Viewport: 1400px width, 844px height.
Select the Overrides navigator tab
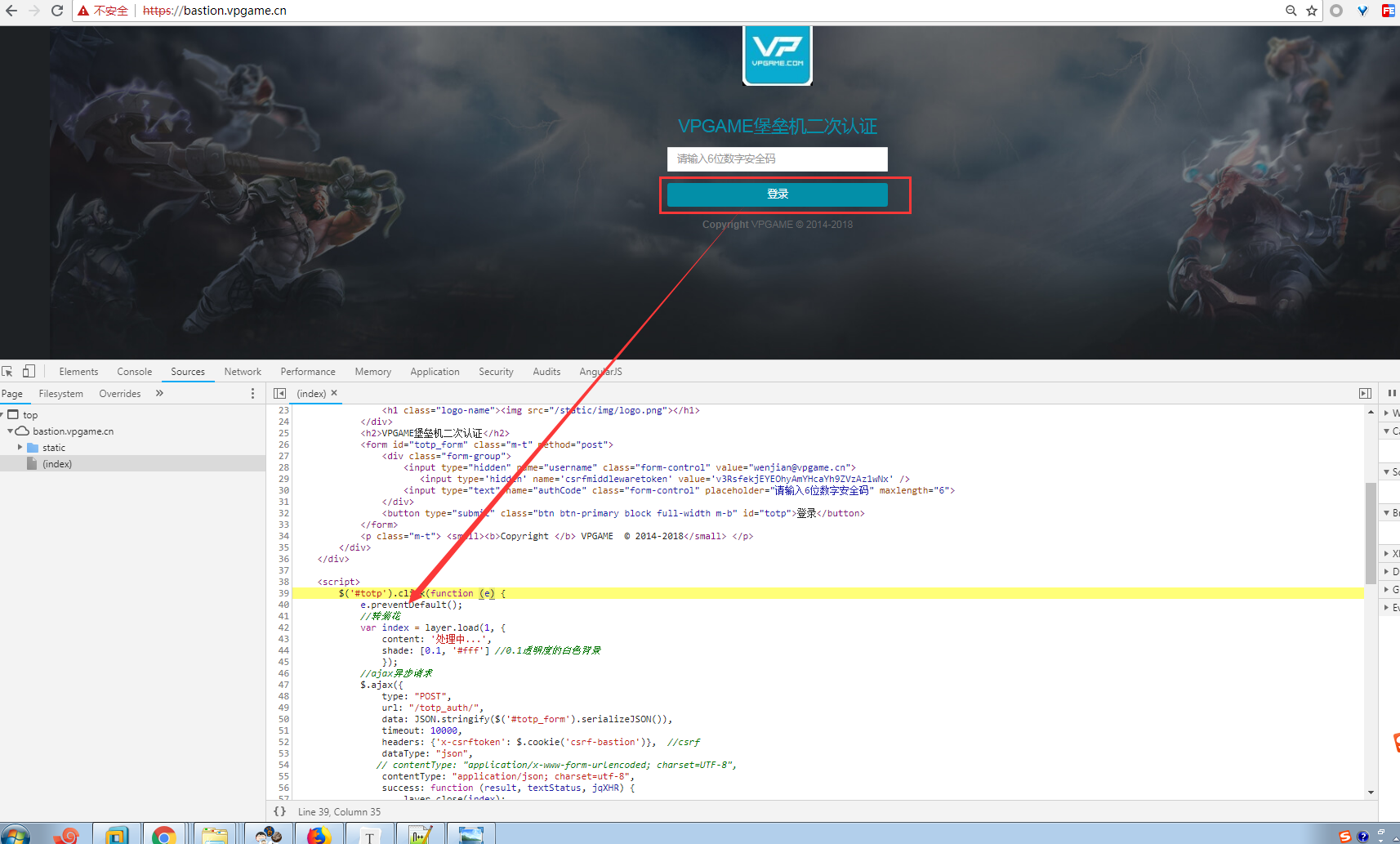coord(120,394)
